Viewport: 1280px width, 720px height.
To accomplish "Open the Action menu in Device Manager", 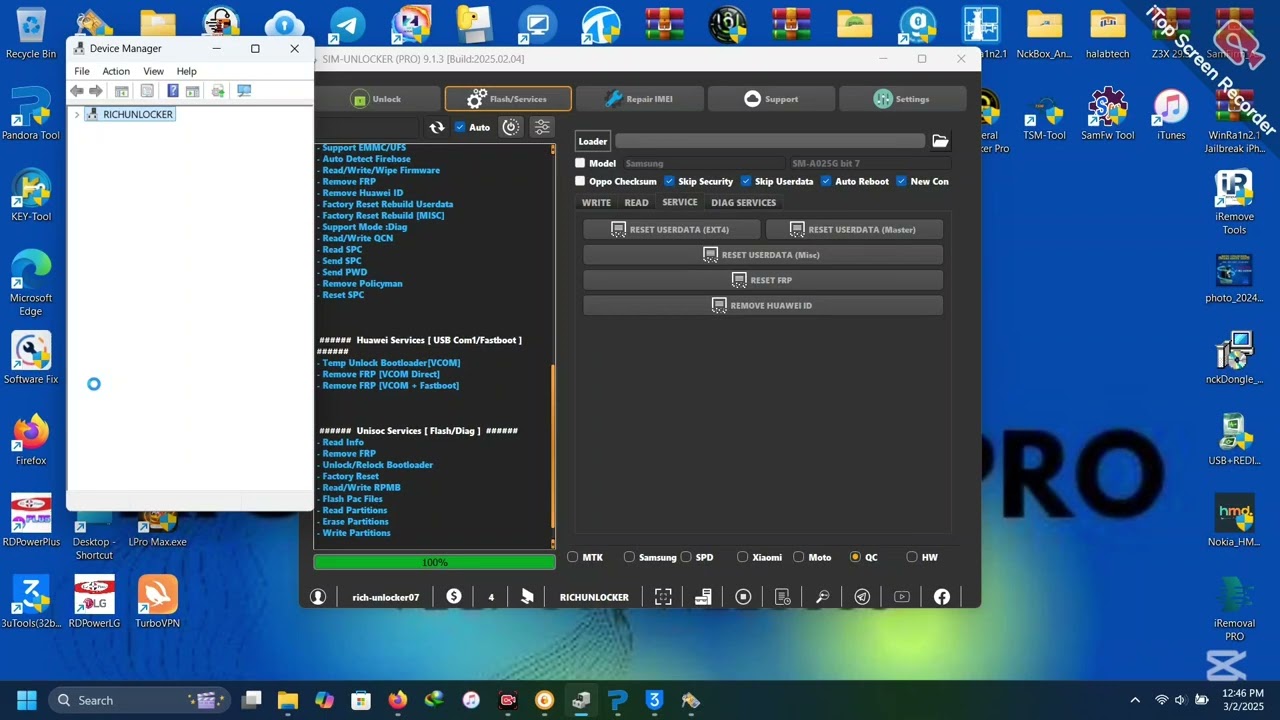I will point(116,71).
